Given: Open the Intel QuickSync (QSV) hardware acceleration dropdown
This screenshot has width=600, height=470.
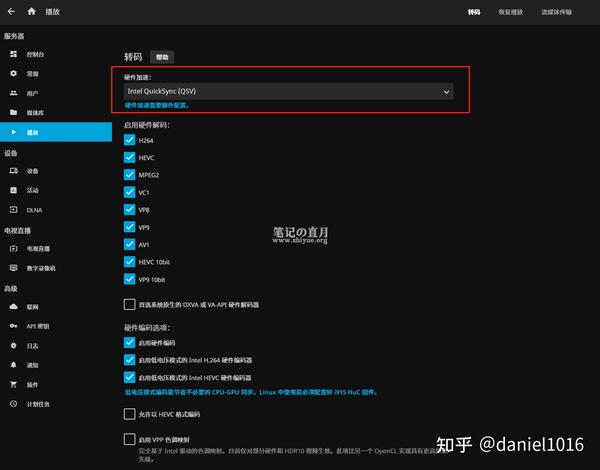Looking at the screenshot, I should point(289,91).
